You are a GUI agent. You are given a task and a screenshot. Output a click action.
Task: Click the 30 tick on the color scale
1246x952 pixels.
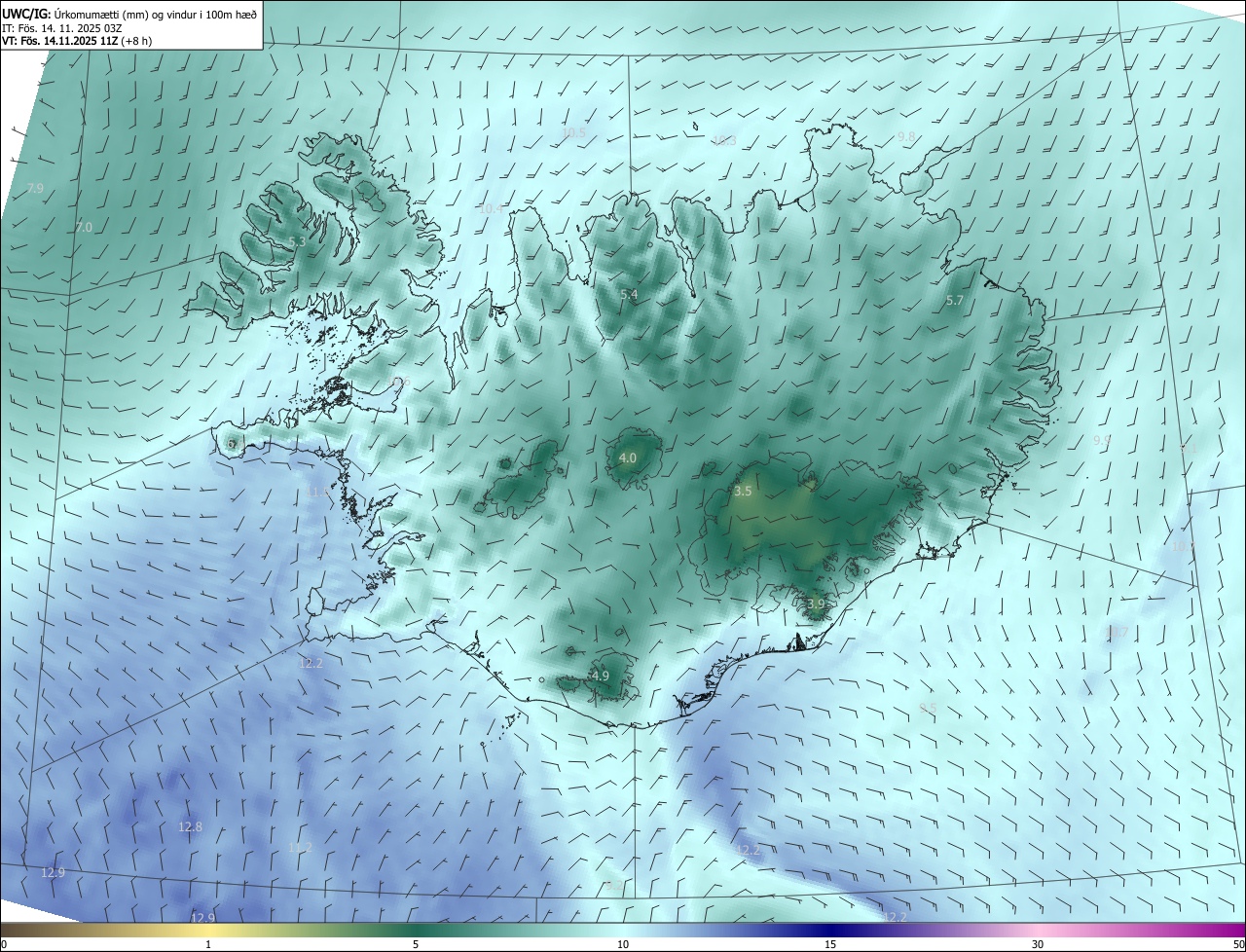click(x=1038, y=944)
